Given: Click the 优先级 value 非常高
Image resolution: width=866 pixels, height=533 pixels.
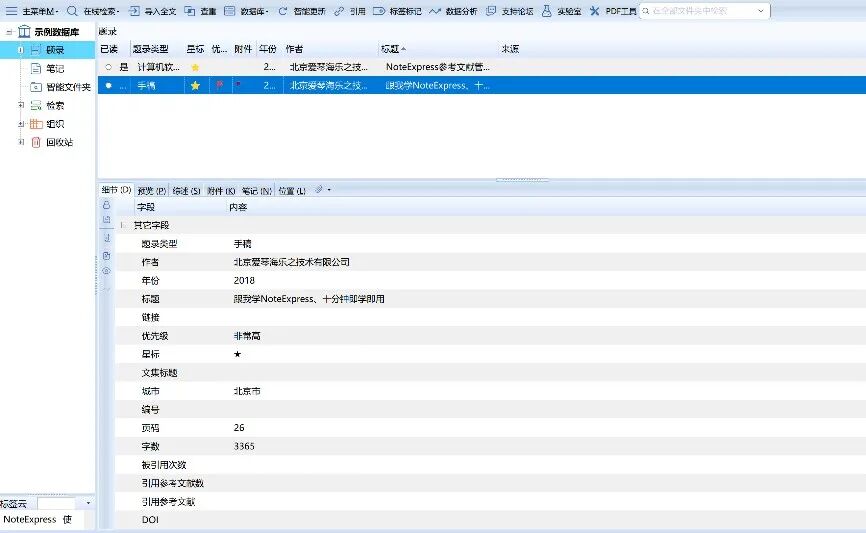Looking at the screenshot, I should tap(246, 336).
